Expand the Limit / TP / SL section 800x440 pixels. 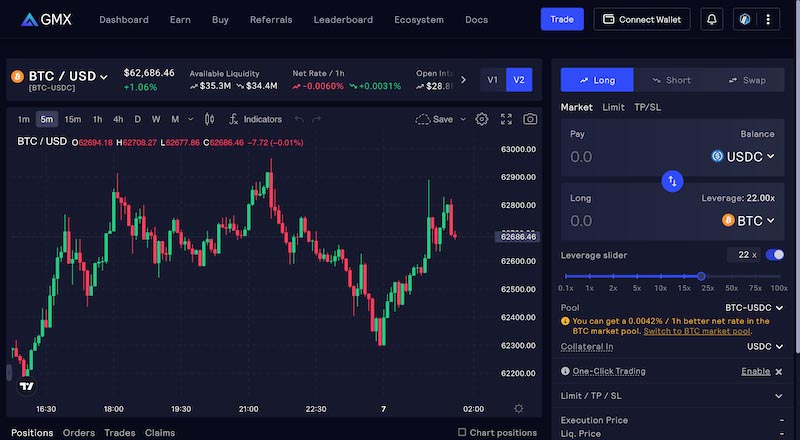pyautogui.click(x=672, y=396)
